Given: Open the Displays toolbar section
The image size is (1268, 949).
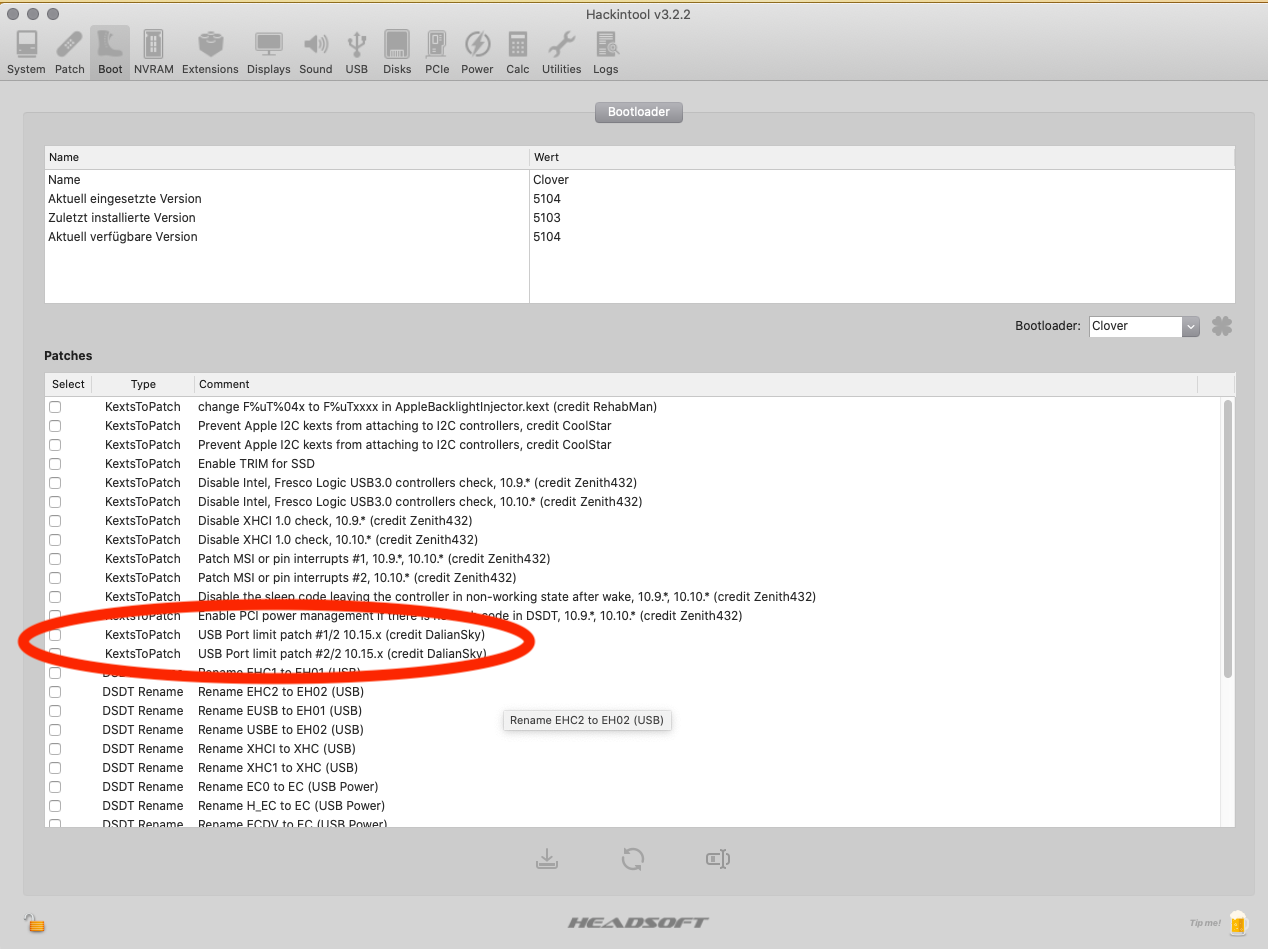Looking at the screenshot, I should [x=268, y=53].
